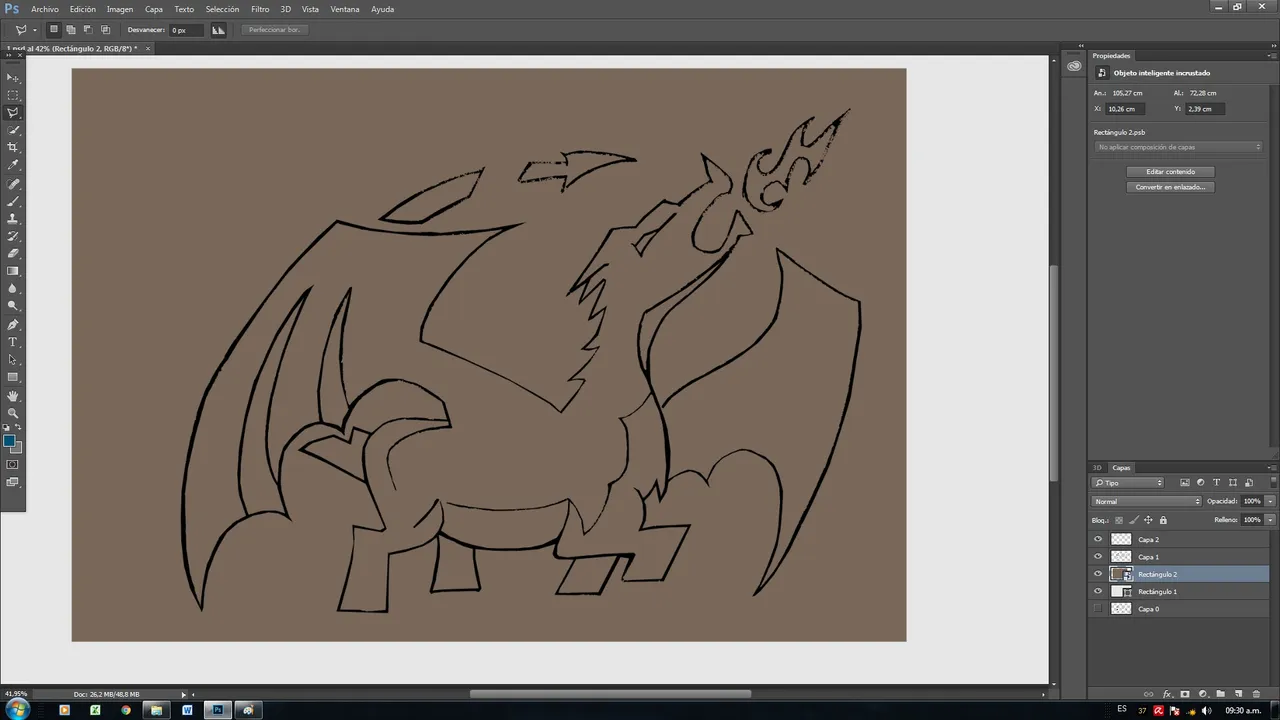Image resolution: width=1280 pixels, height=720 pixels.
Task: Change the screen mode
Action: pos(13,482)
